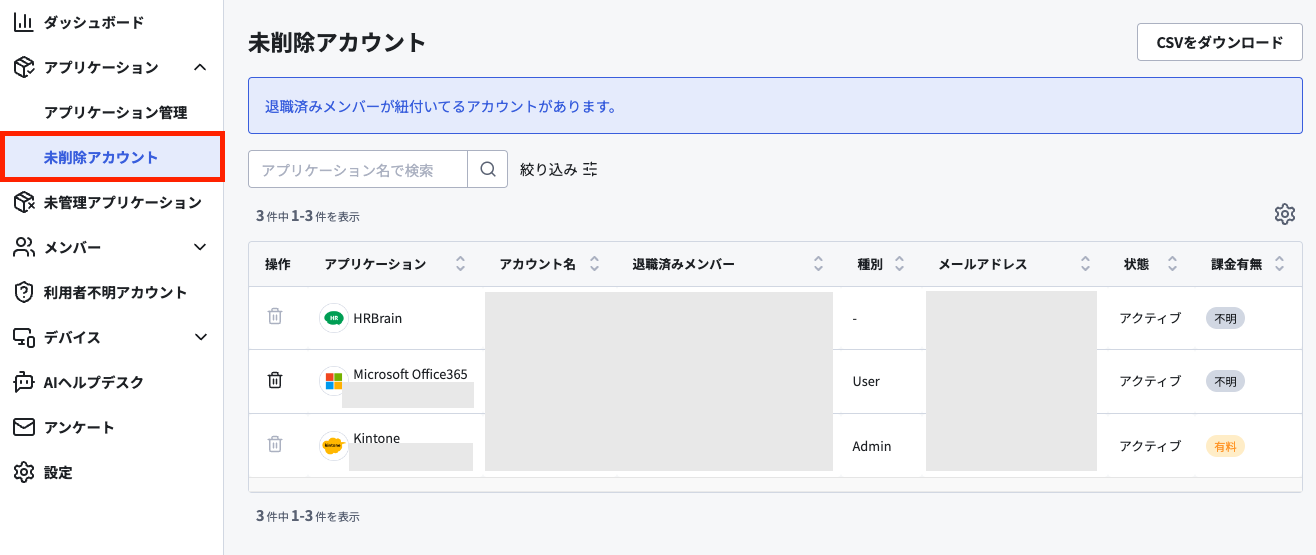
Task: Click the Kintone application logo
Action: [x=334, y=445]
